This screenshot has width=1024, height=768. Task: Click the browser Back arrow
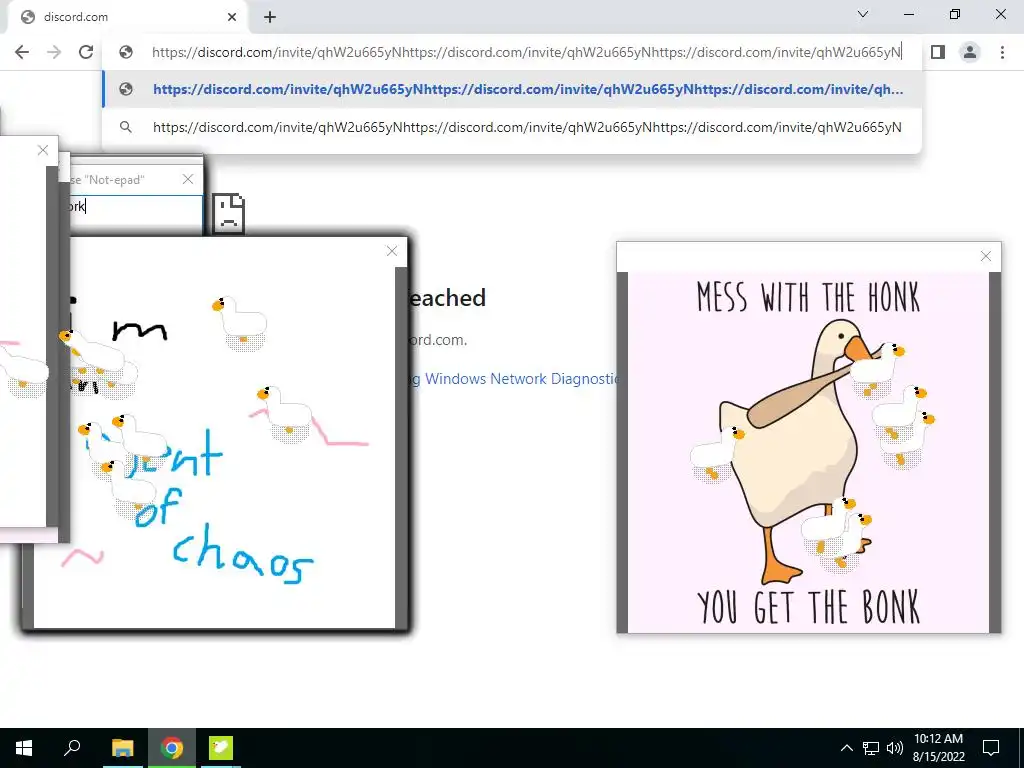click(x=22, y=52)
